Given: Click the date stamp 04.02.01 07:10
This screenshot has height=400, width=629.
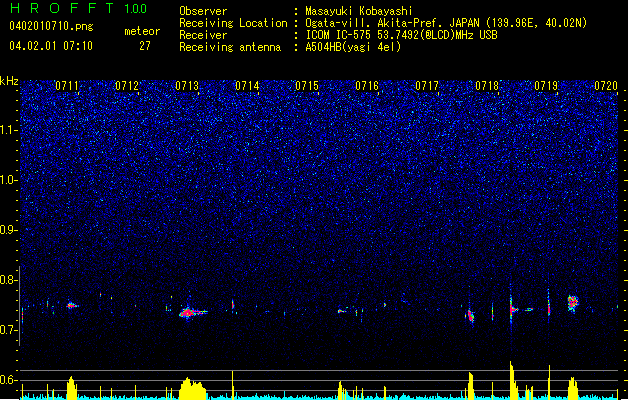Looking at the screenshot, I should tap(51, 46).
